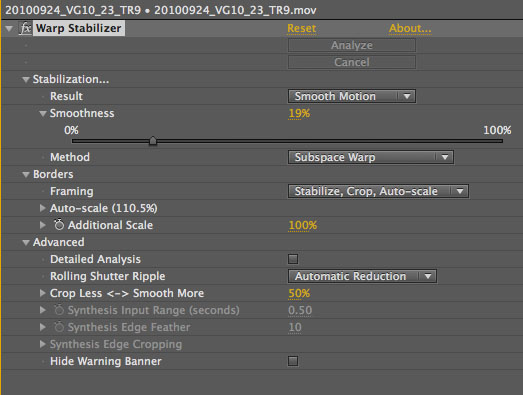The image size is (523, 395).
Task: Toggle the Warp Stabilizer fx effect switch
Action: pyautogui.click(x=25, y=28)
